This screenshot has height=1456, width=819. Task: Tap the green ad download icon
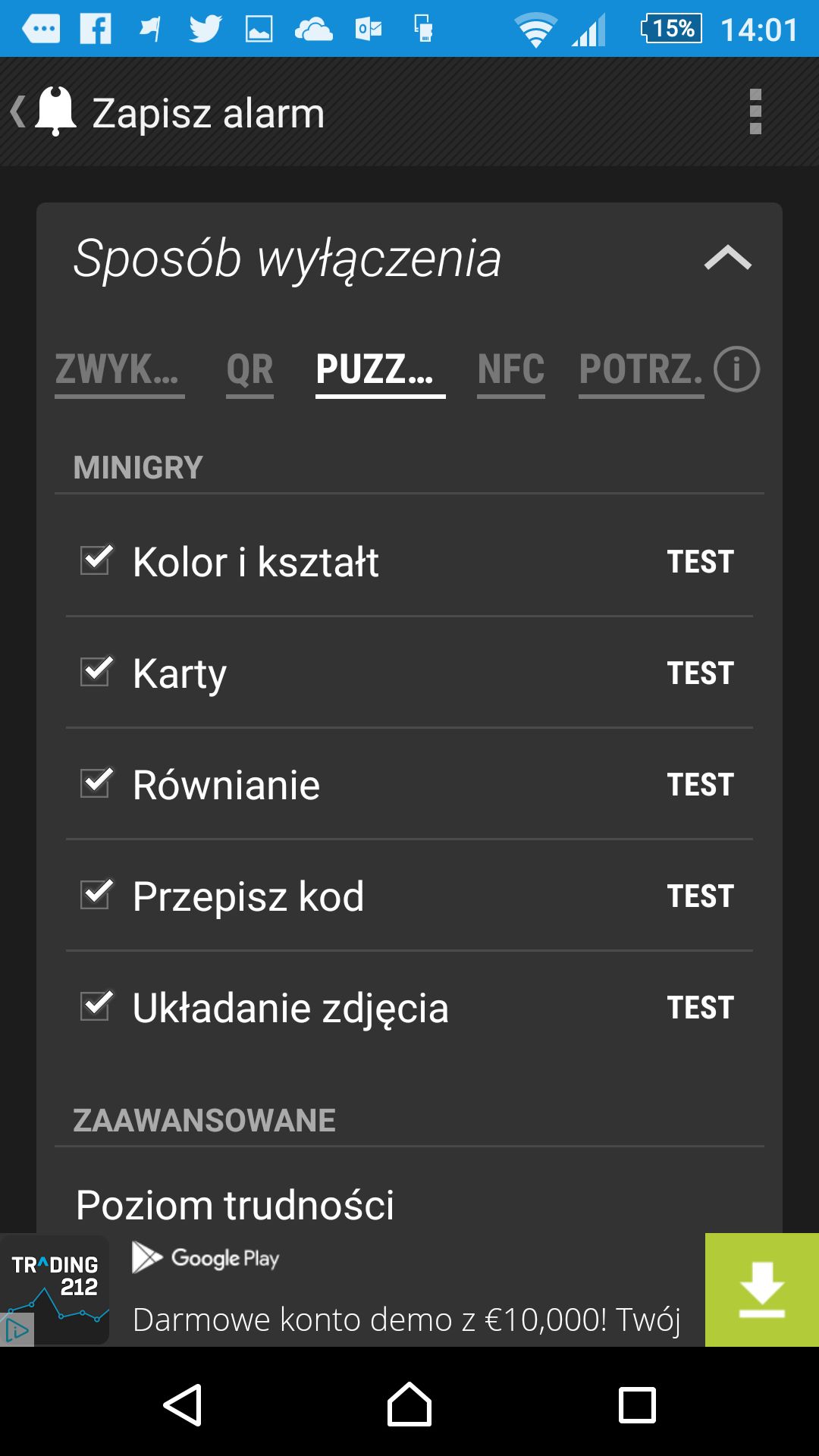[x=762, y=1290]
